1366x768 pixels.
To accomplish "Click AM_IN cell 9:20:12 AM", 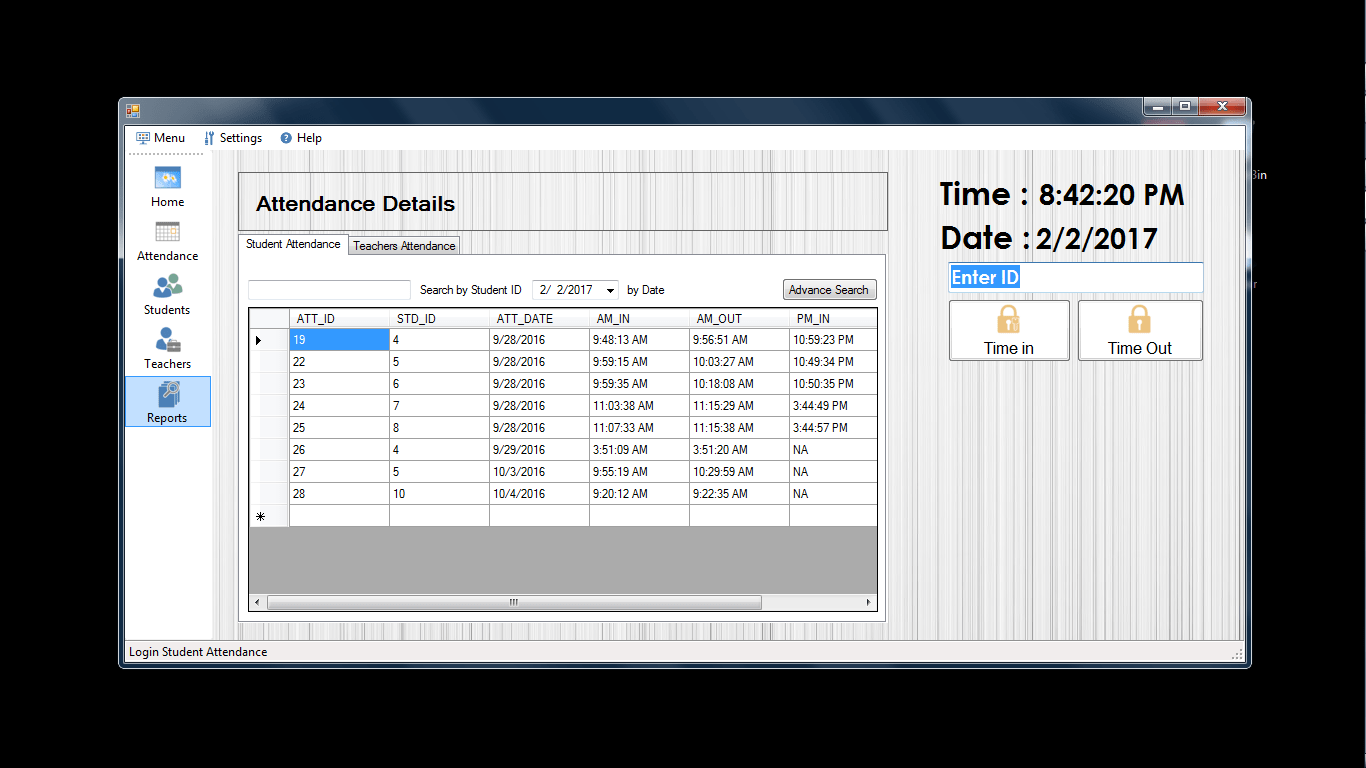I will click(639, 494).
